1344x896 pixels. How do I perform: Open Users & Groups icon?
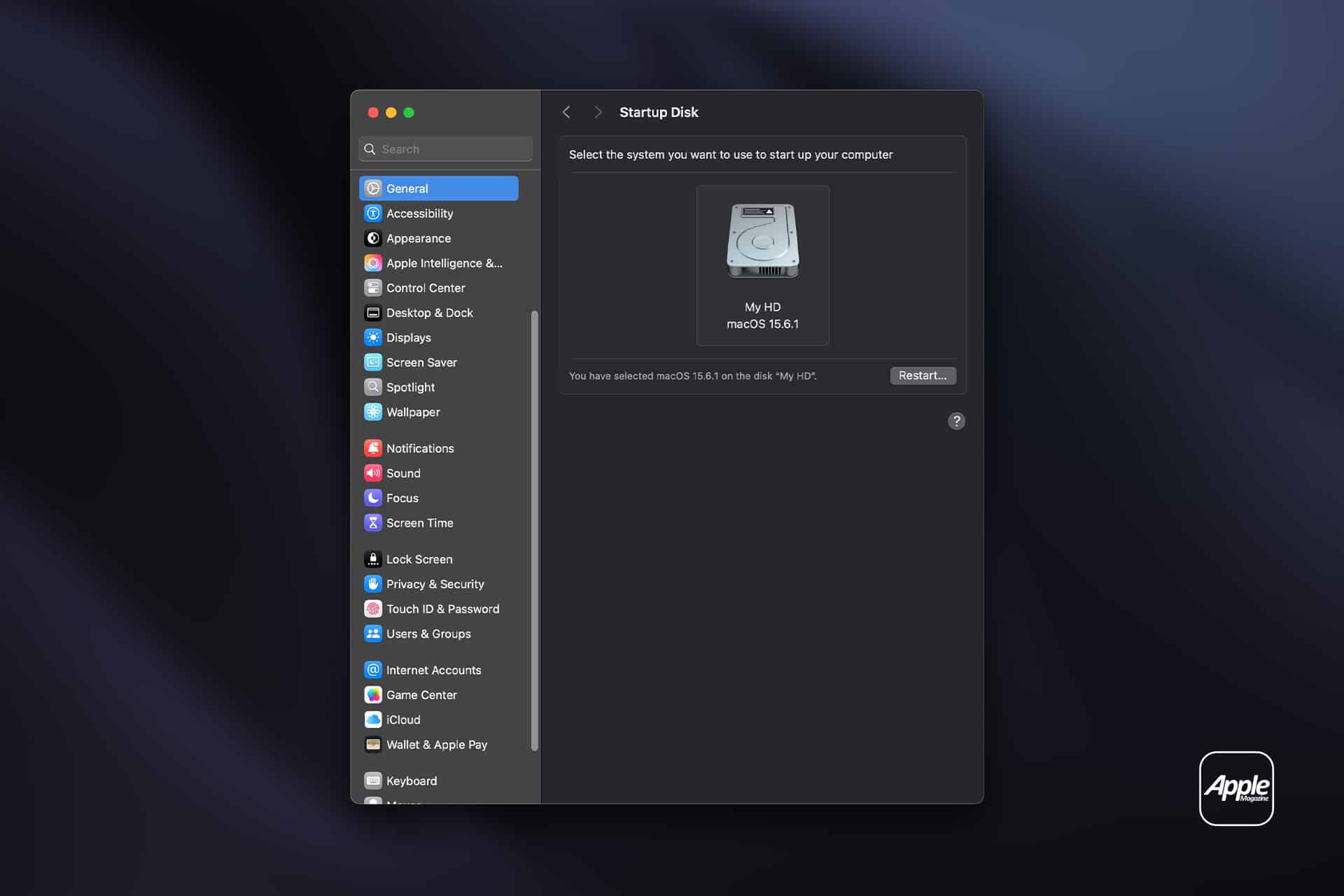pos(373,633)
